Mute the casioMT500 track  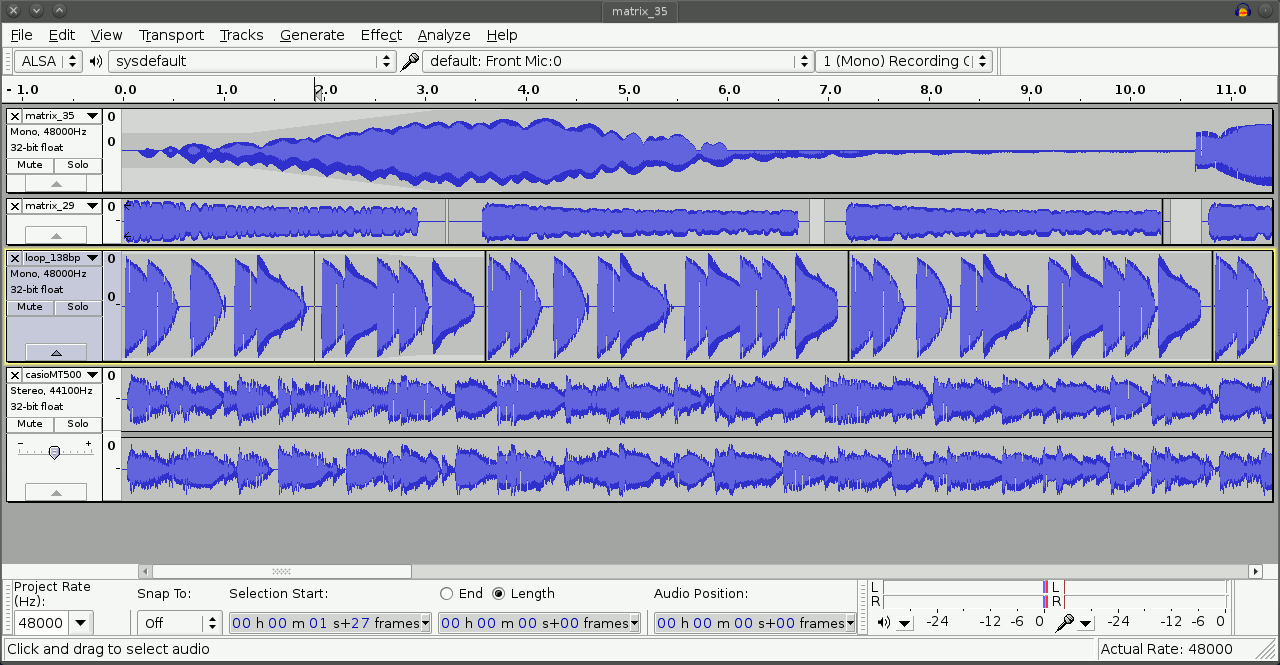(30, 424)
